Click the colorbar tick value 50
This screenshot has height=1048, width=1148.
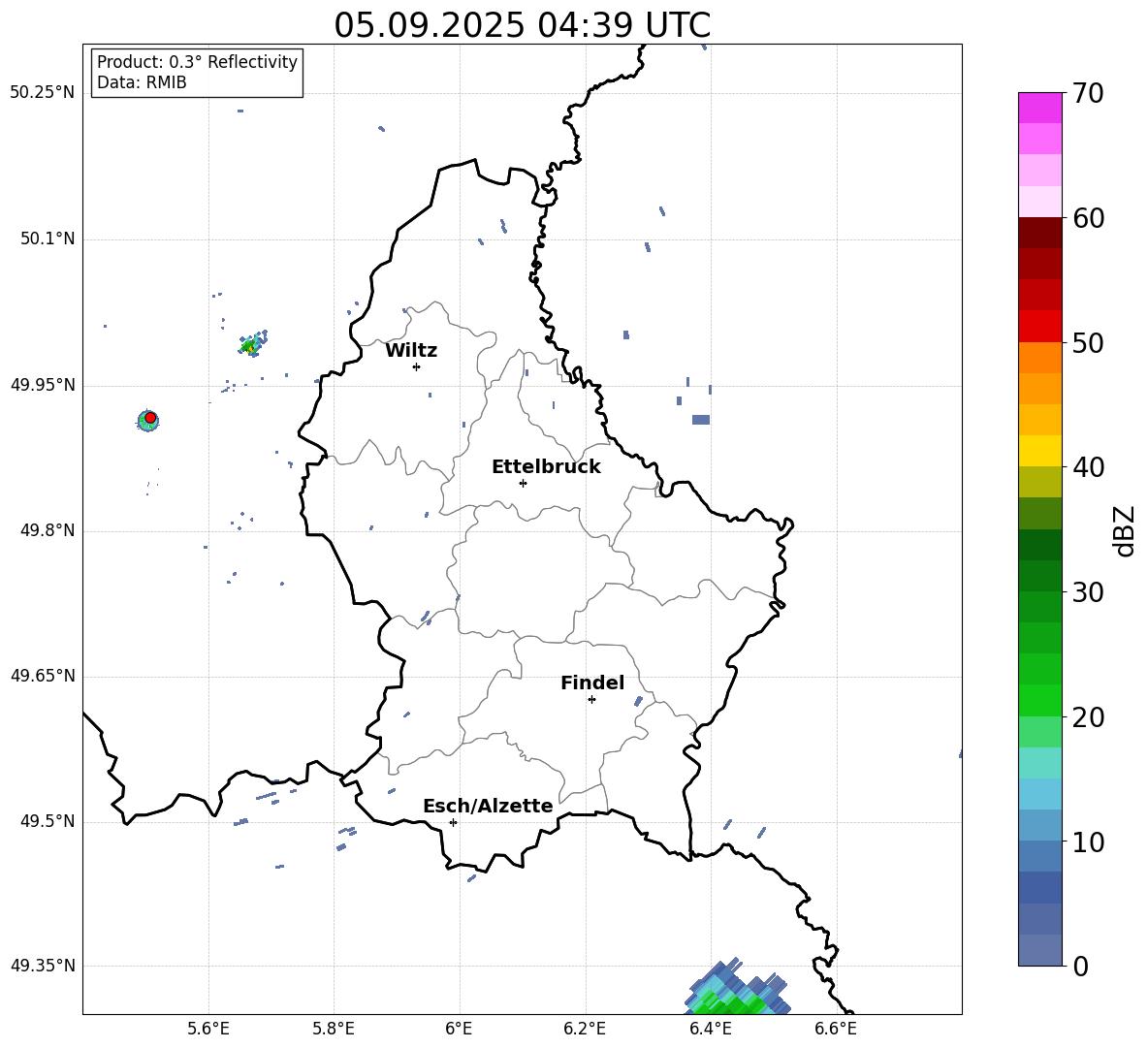[1088, 342]
